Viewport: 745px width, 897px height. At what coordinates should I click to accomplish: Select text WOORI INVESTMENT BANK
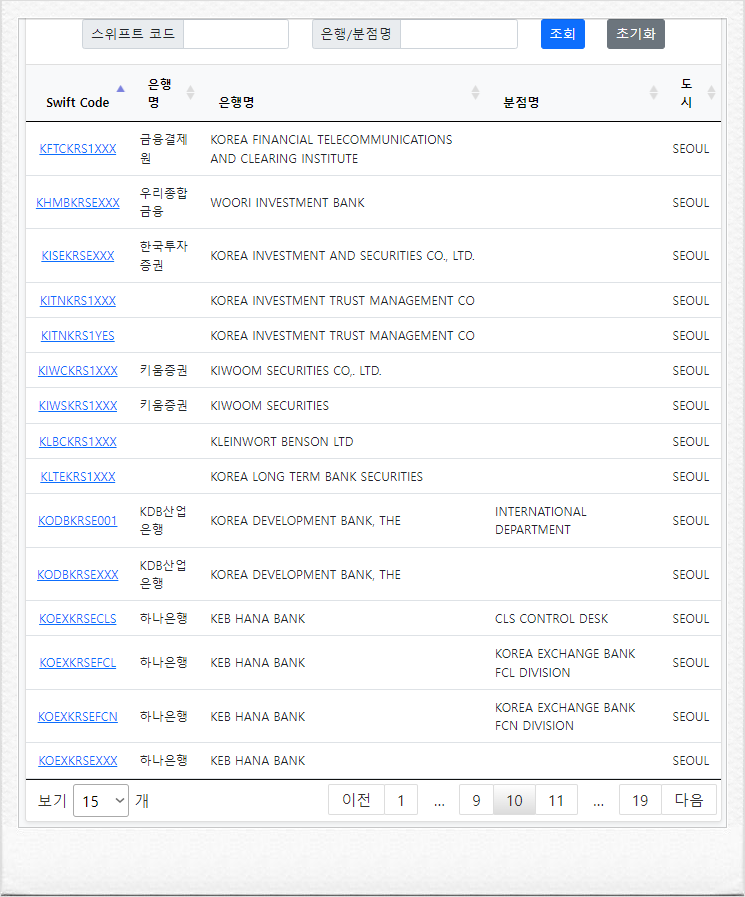[287, 203]
